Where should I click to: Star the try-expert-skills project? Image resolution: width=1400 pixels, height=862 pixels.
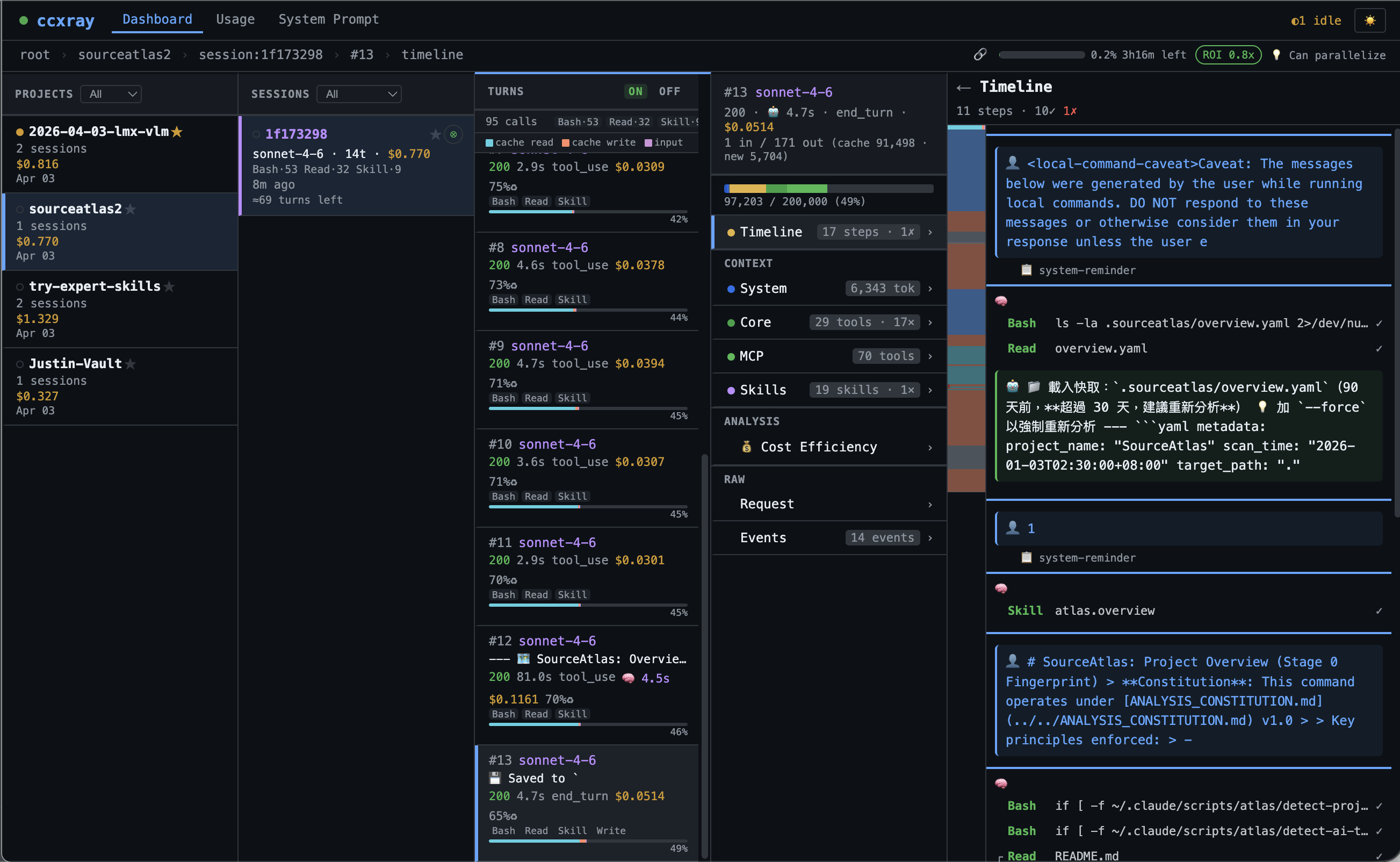[x=169, y=287]
